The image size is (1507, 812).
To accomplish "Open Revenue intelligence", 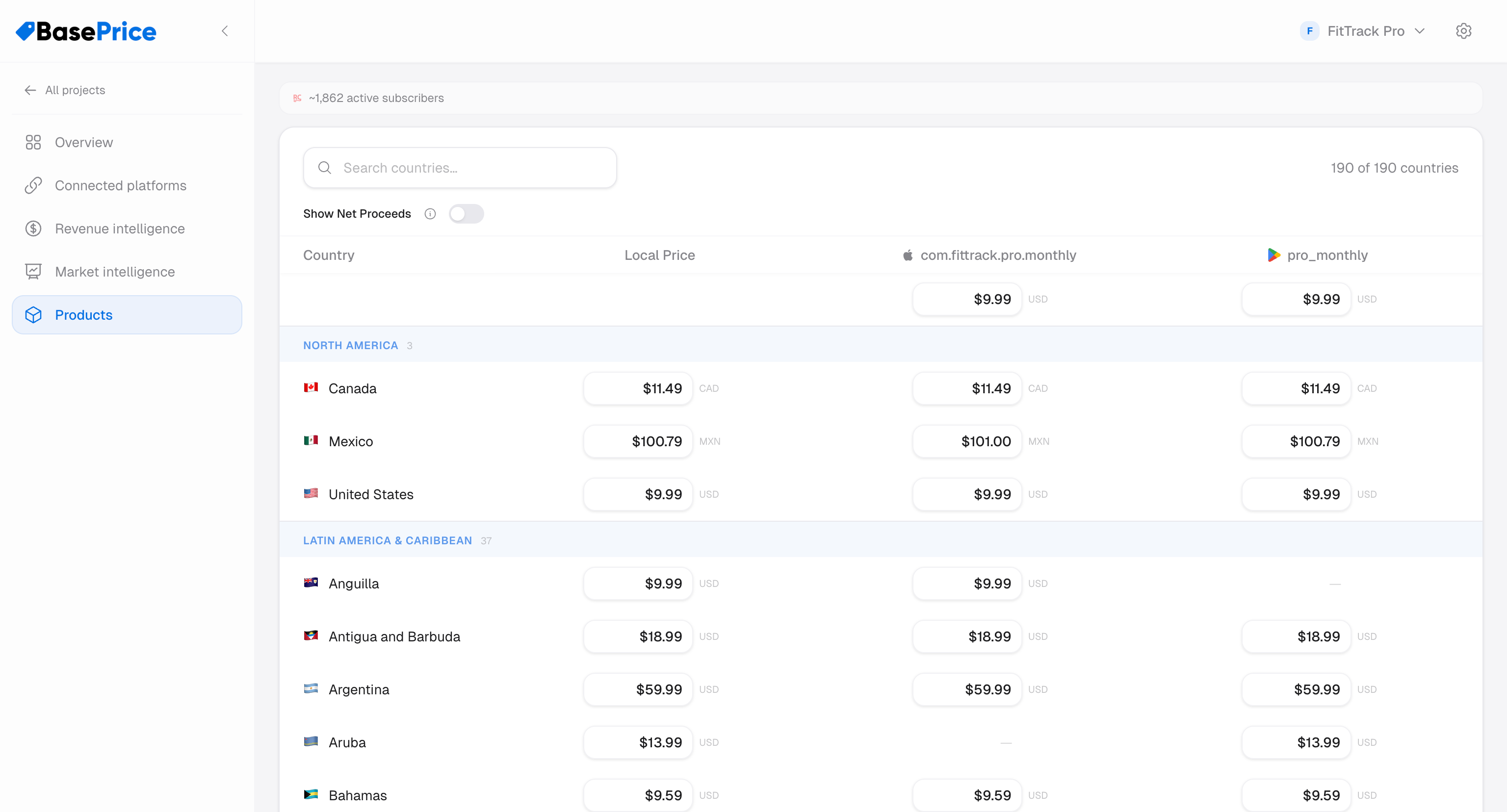I will (127, 228).
